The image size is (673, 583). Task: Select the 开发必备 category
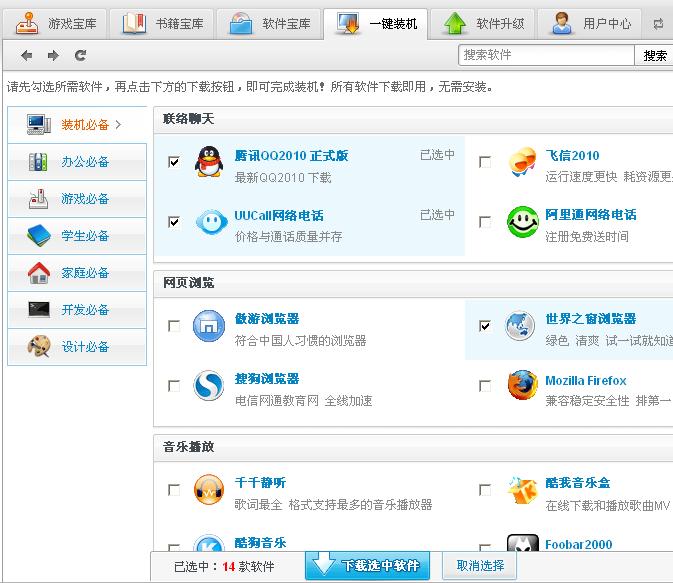(x=77, y=310)
